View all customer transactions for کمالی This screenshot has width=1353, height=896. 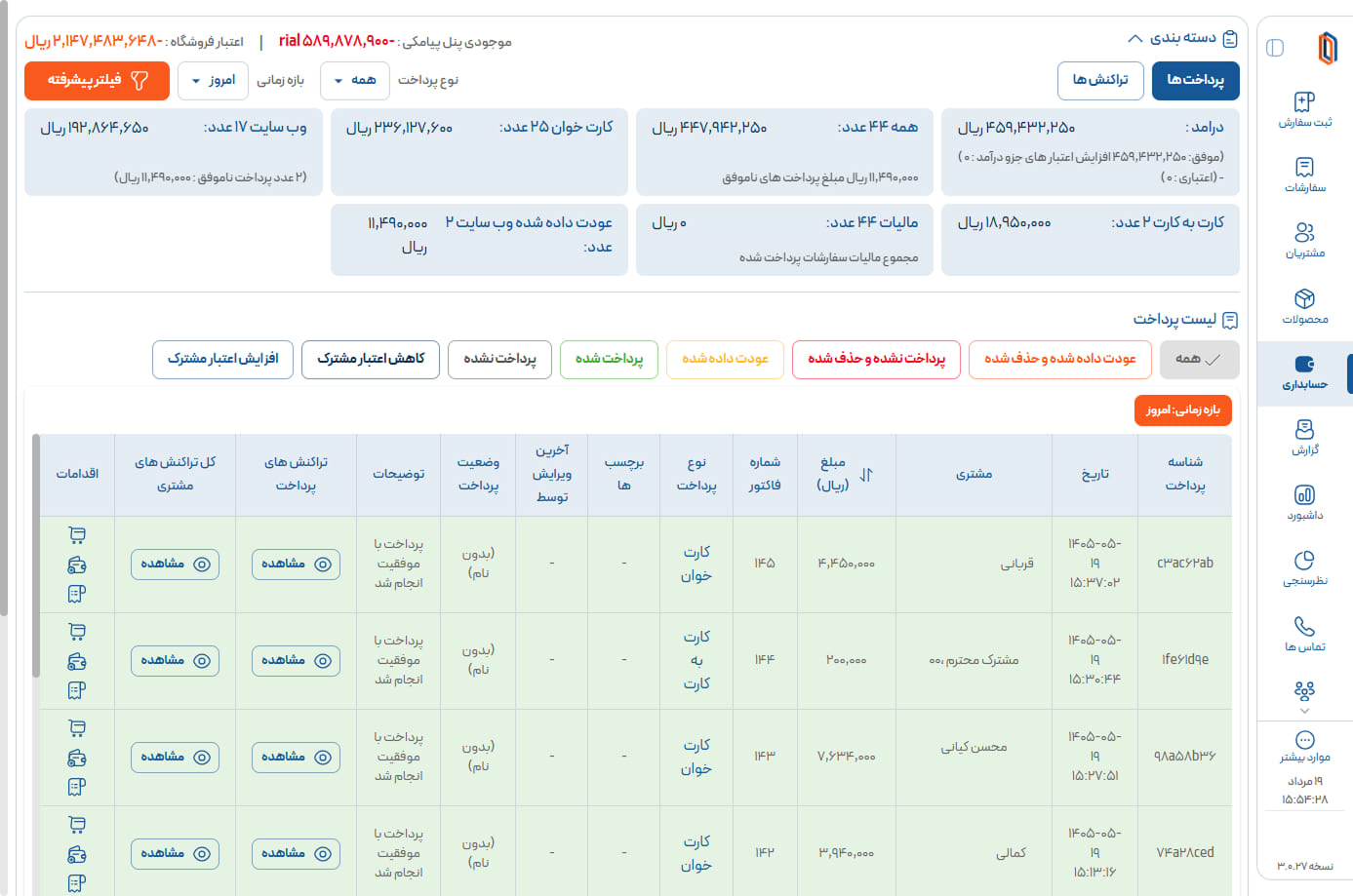tap(175, 854)
